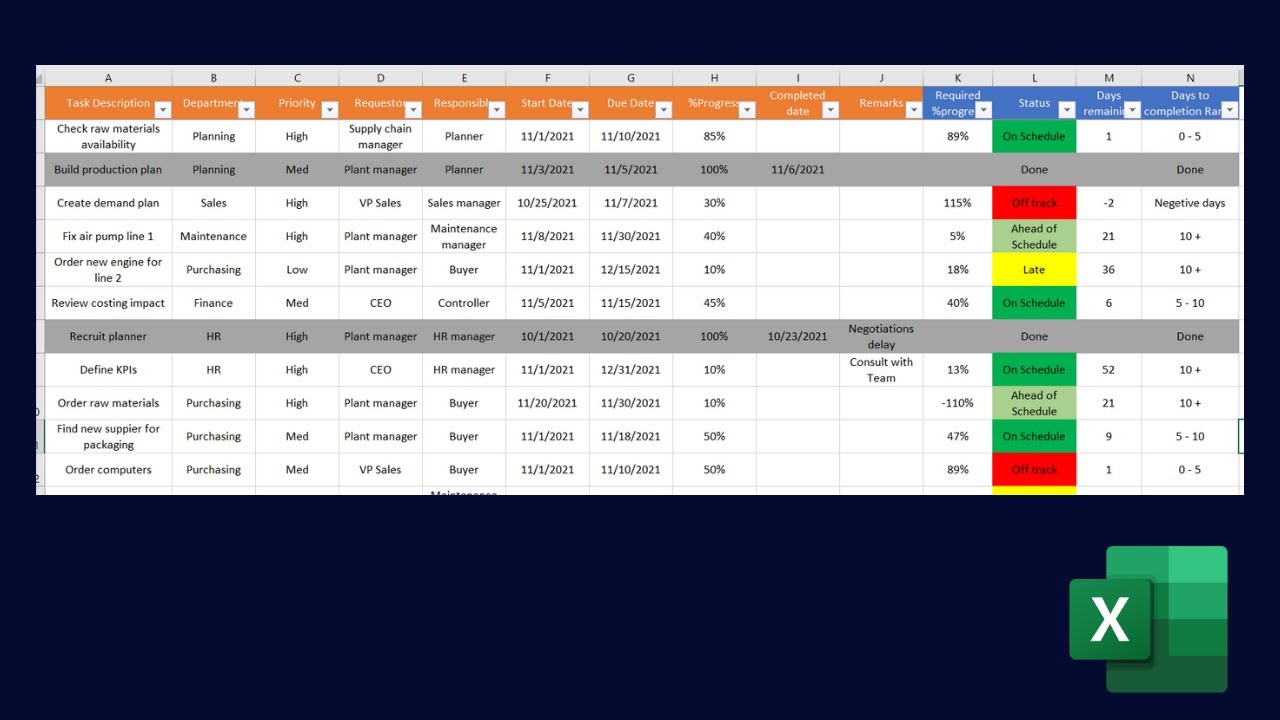Select the 'Check raw materials availability' cell
This screenshot has height=720, width=1280.
(x=108, y=136)
